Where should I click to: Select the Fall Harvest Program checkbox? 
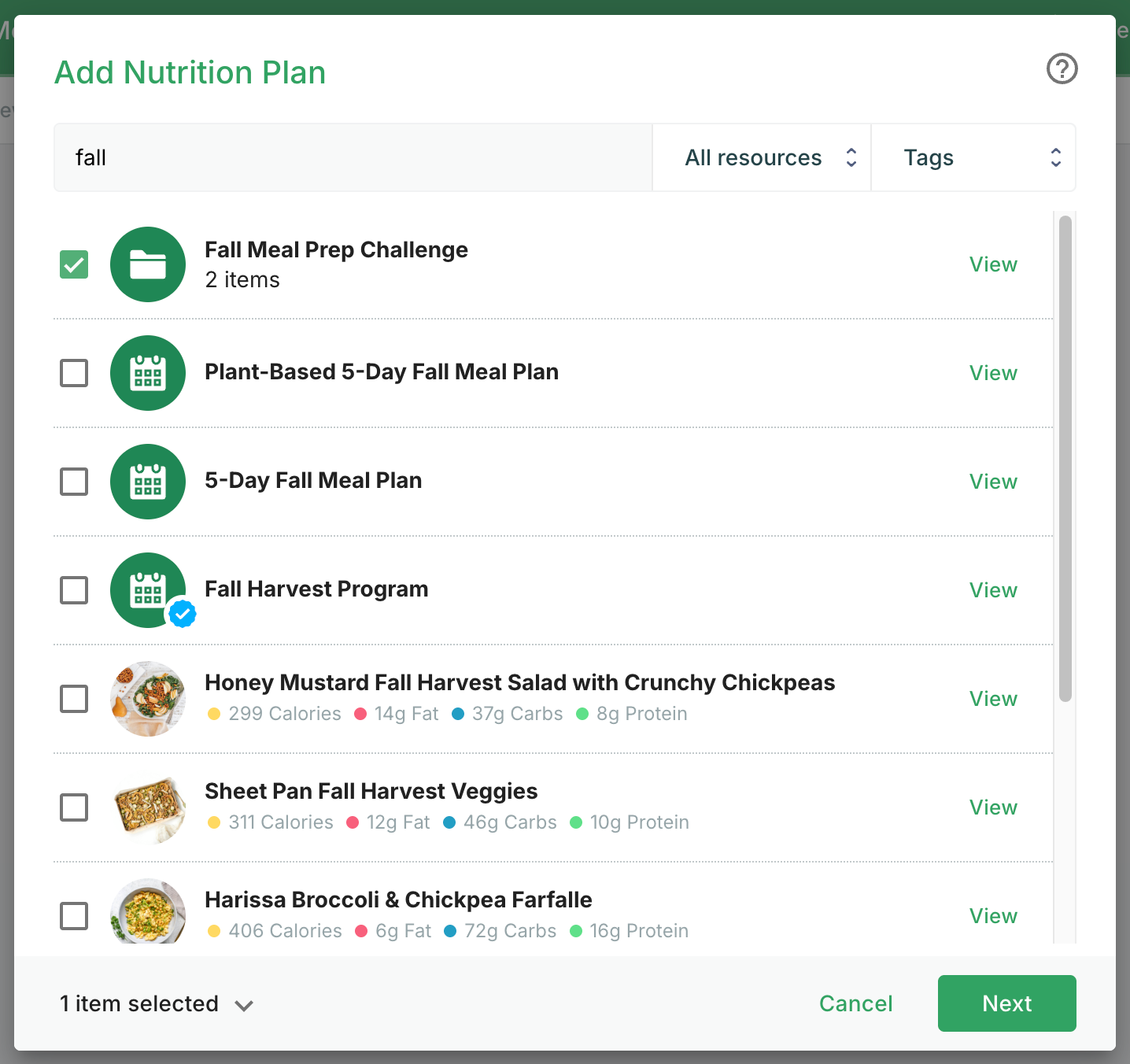point(74,590)
